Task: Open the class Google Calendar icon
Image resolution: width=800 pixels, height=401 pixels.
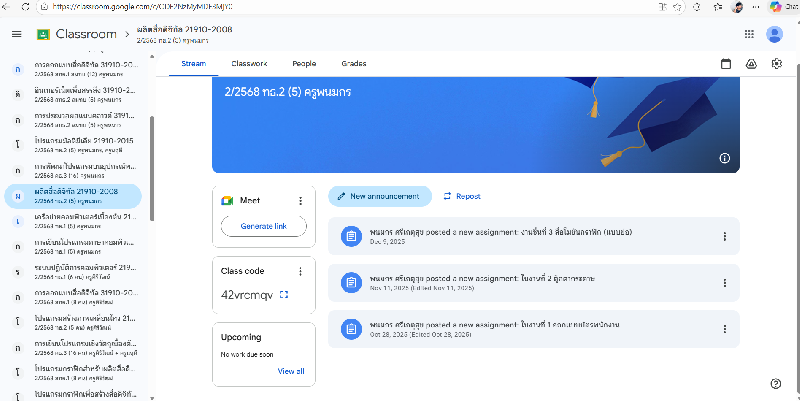Action: [x=726, y=64]
